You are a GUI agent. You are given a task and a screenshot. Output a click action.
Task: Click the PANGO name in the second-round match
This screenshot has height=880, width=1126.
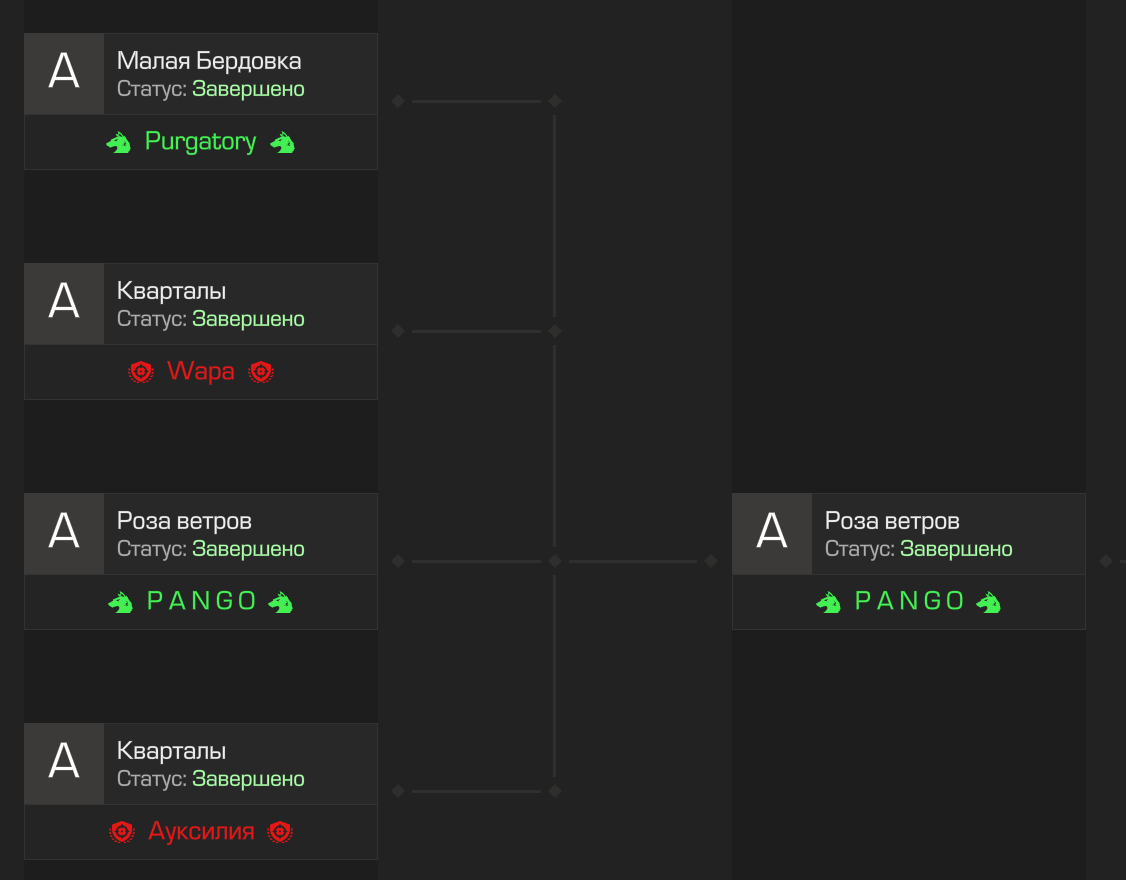pyautogui.click(x=909, y=601)
